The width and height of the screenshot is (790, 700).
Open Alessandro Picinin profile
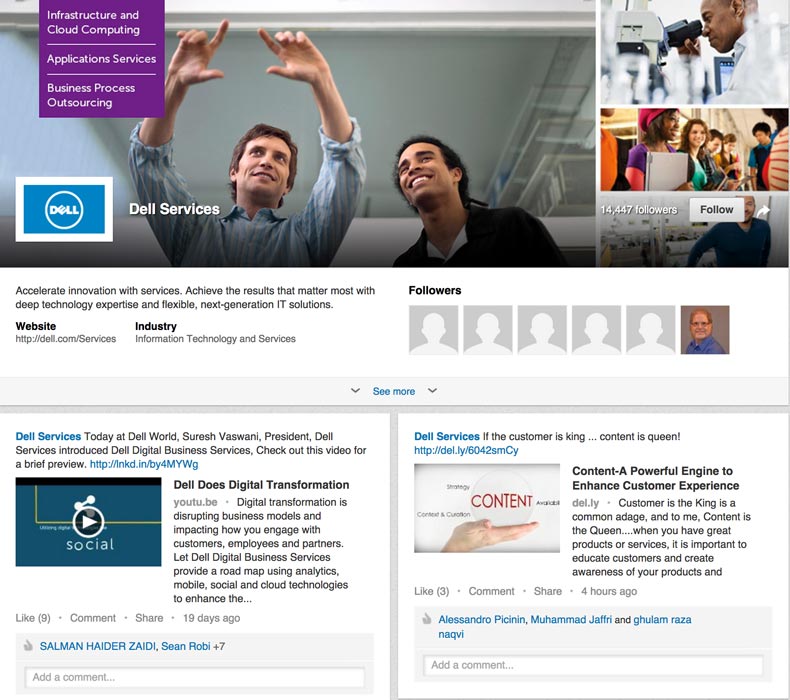(x=481, y=619)
